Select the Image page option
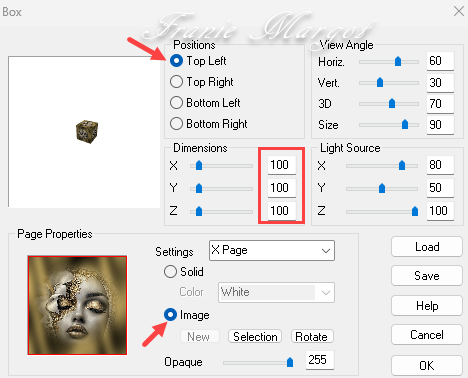Viewport: 468px width, 378px height. coord(170,315)
